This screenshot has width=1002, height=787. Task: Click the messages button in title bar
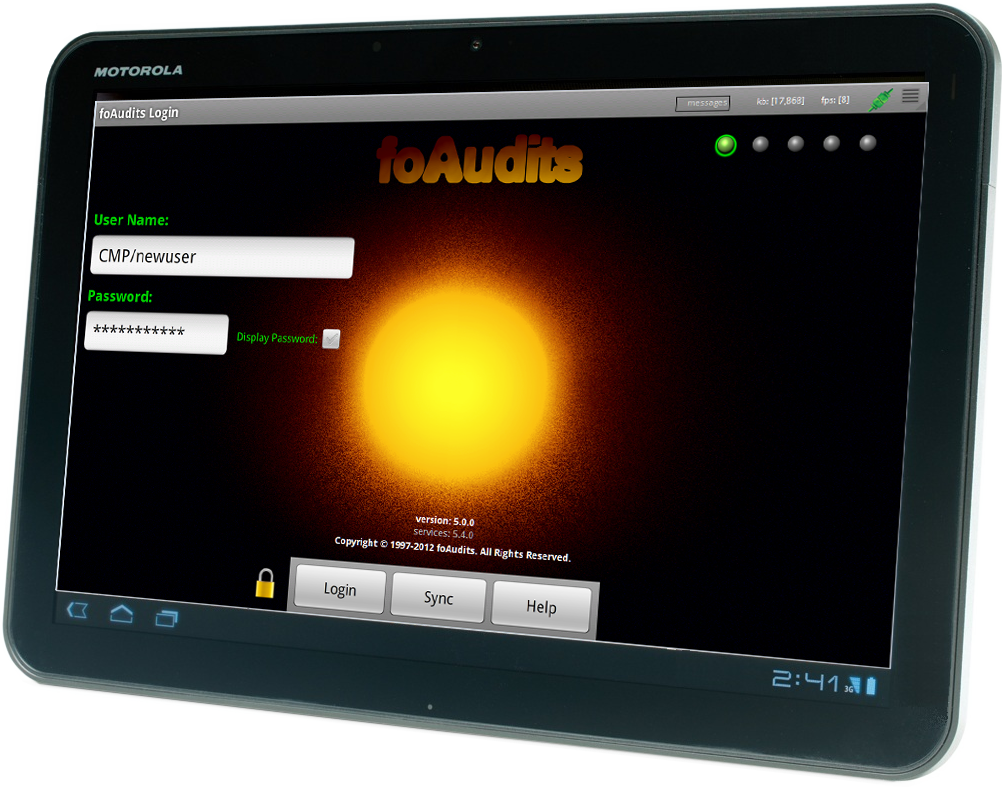coord(703,103)
